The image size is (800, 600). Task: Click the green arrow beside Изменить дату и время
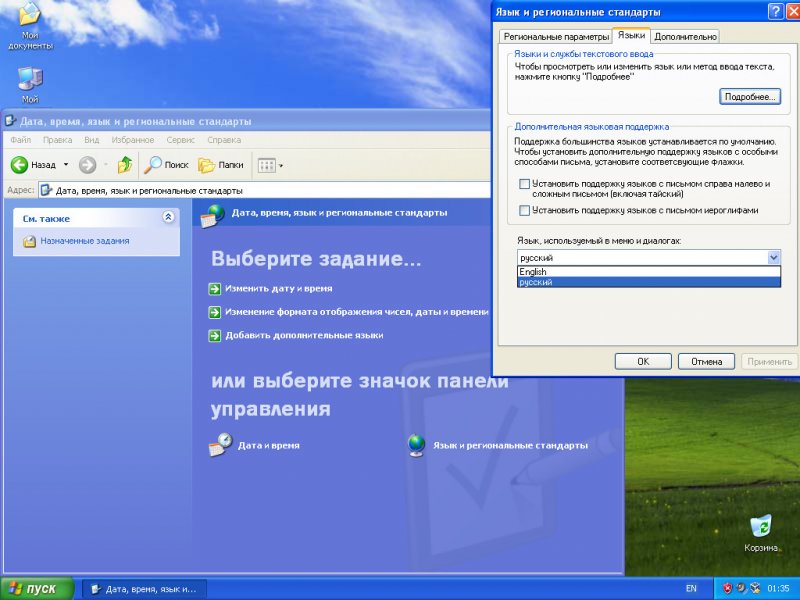pos(215,289)
